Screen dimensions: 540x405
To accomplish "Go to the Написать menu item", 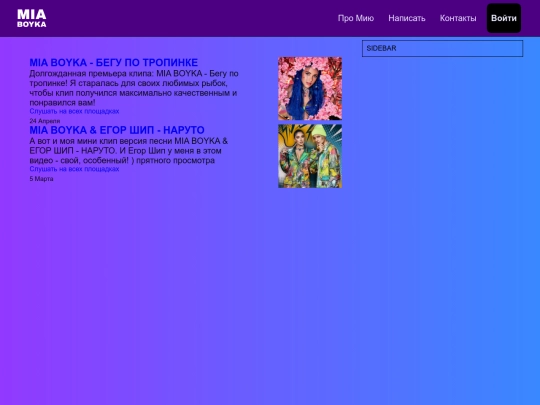I will tap(407, 18).
